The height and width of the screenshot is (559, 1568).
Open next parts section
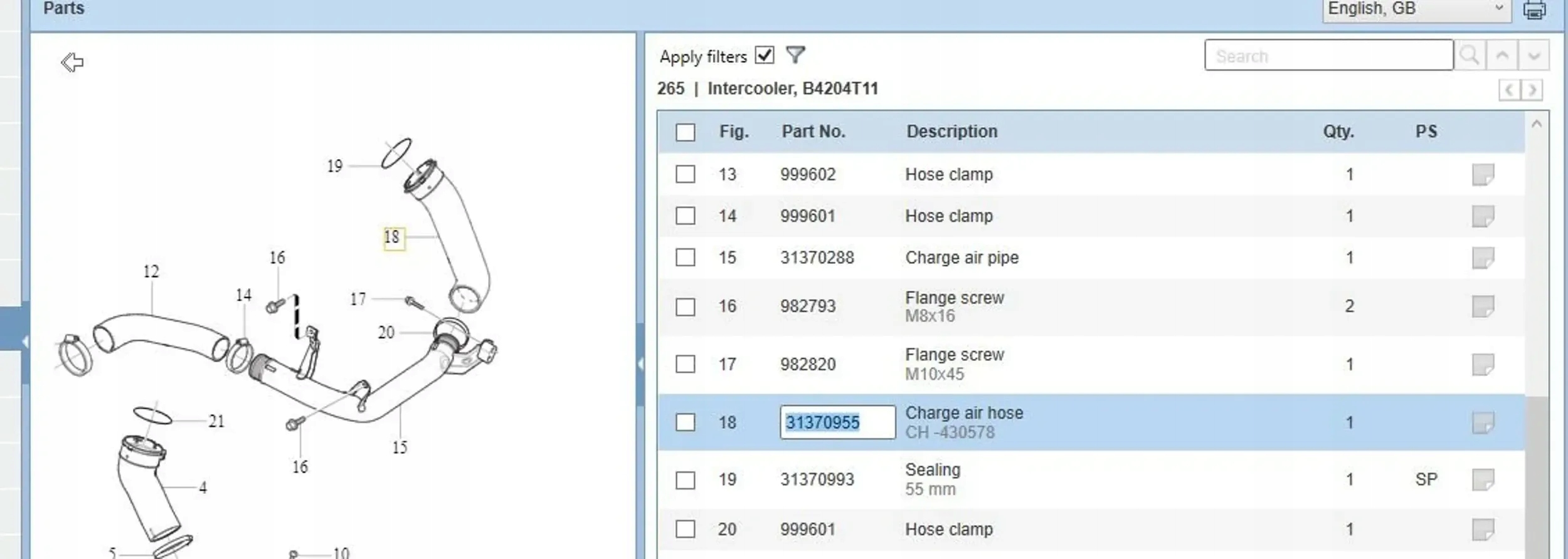click(1532, 90)
